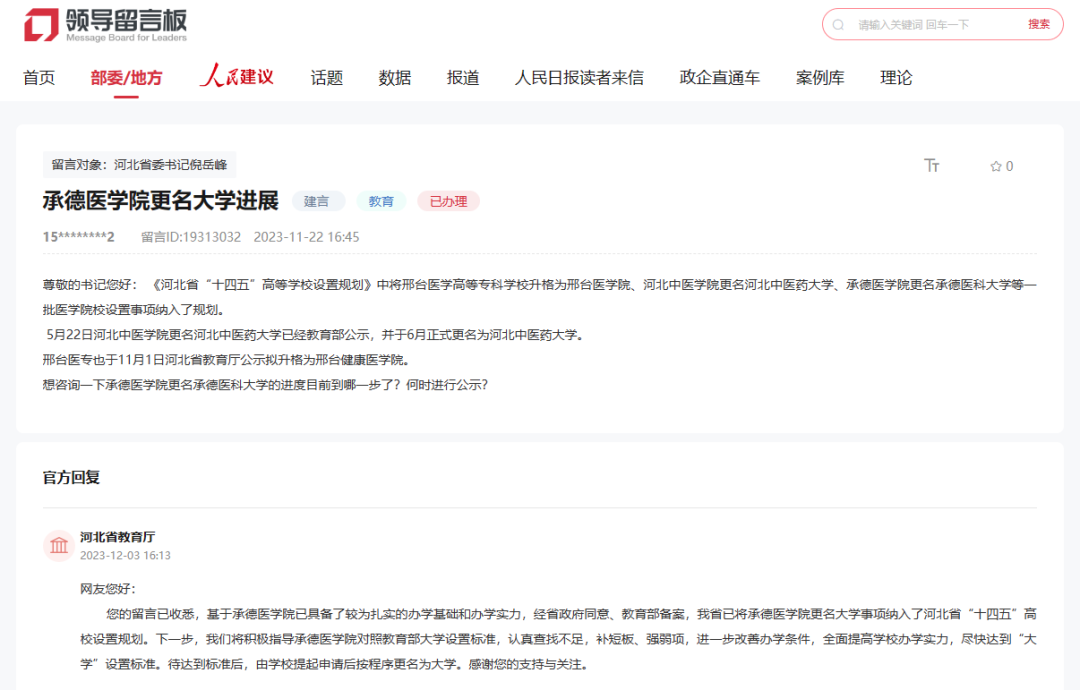The width and height of the screenshot is (1080, 690).
Task: Click the Hebei Education Department avatar icon
Action: (x=59, y=545)
